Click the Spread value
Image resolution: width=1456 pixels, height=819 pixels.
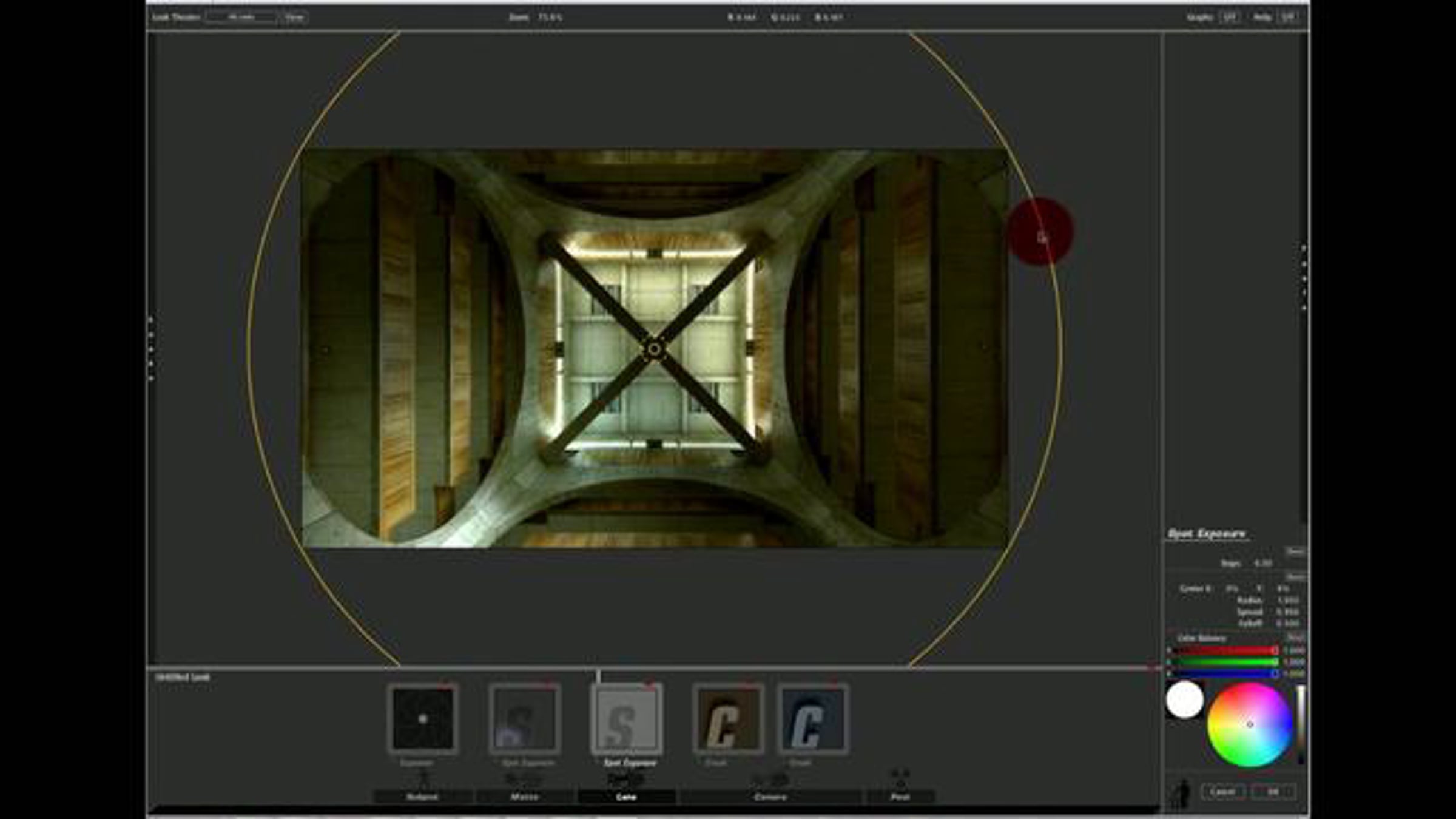[1287, 612]
